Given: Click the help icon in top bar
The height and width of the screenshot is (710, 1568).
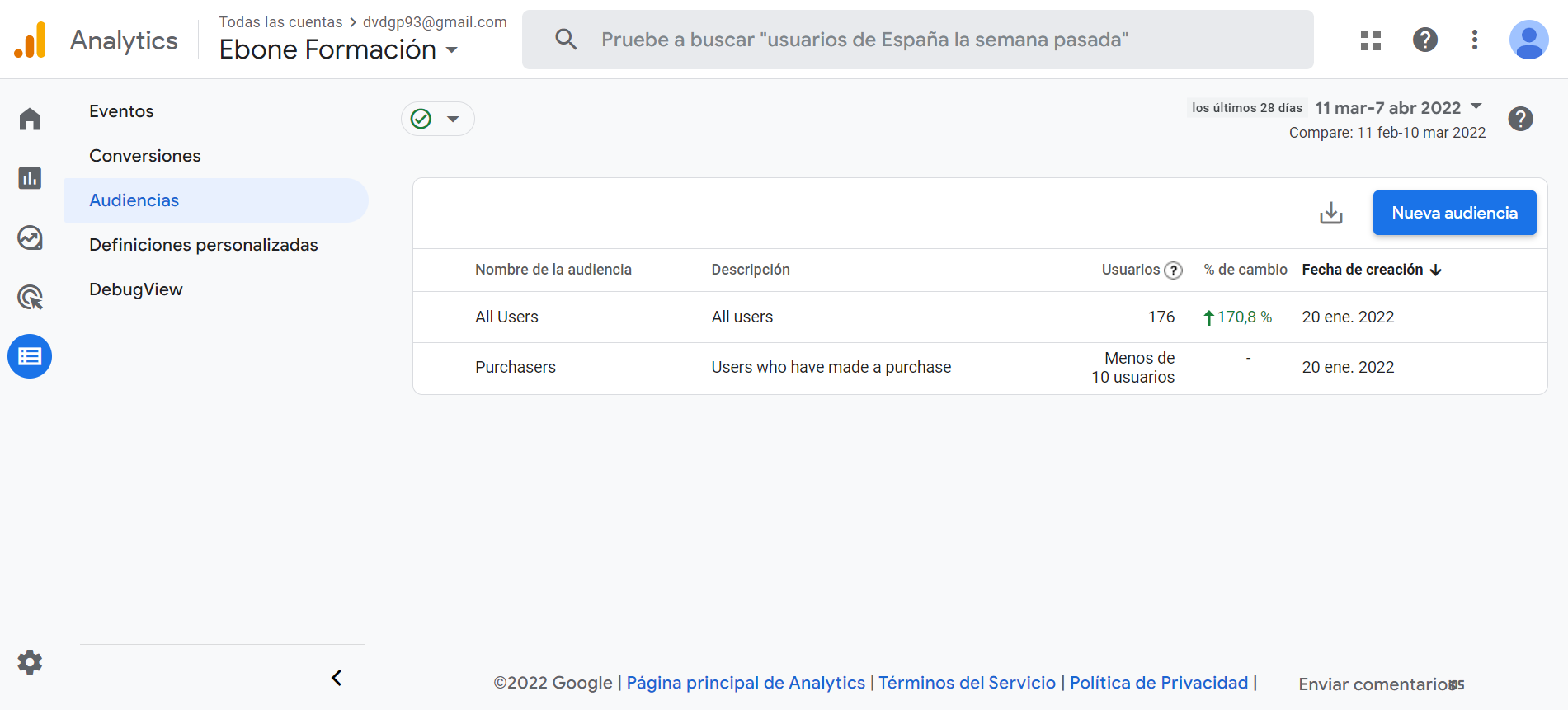Looking at the screenshot, I should 1424,40.
